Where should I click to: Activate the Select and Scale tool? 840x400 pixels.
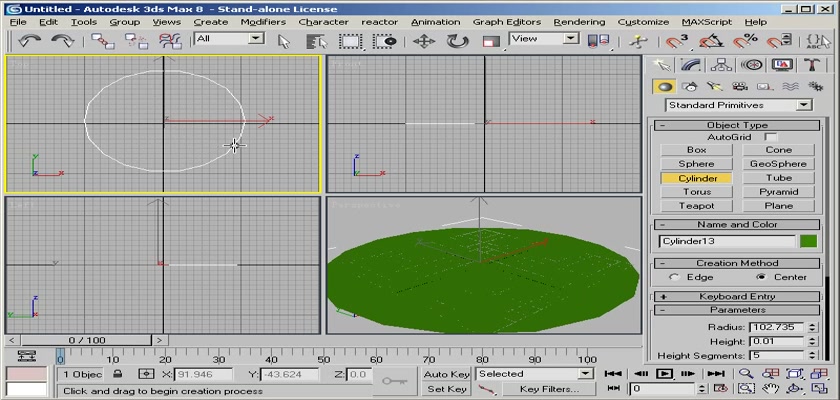491,41
